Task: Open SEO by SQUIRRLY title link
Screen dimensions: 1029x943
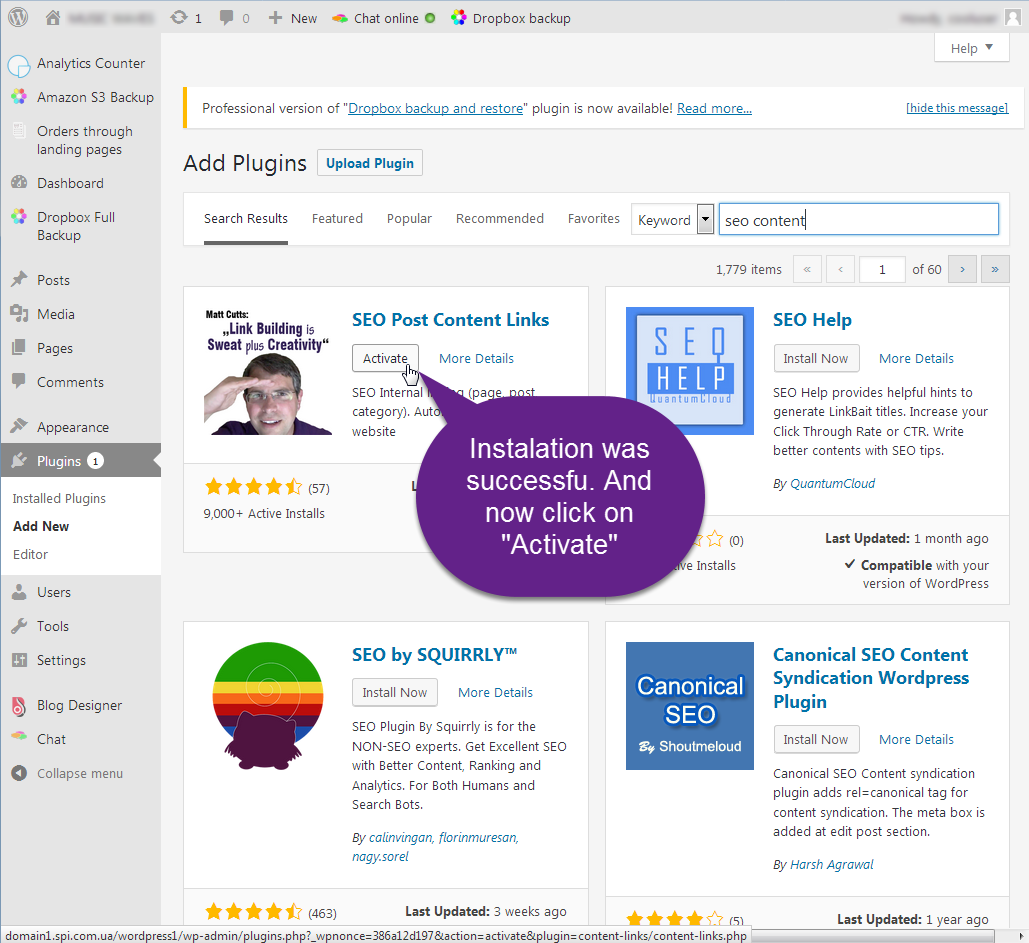Action: coord(434,654)
